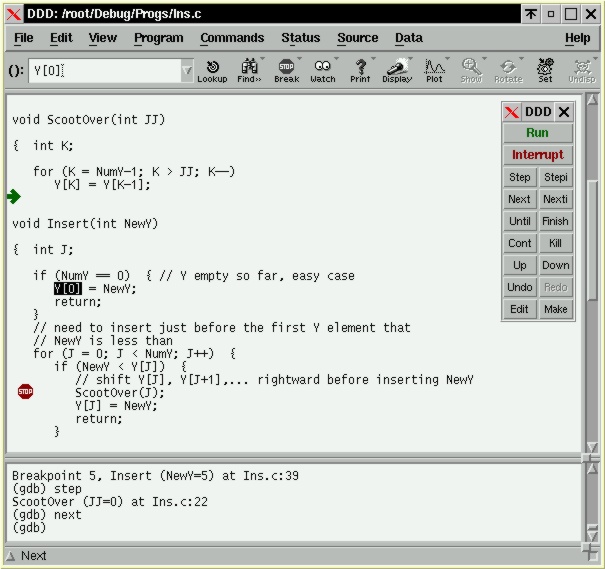Open the Commands menu
Screen dimensions: 605x569
point(232,38)
